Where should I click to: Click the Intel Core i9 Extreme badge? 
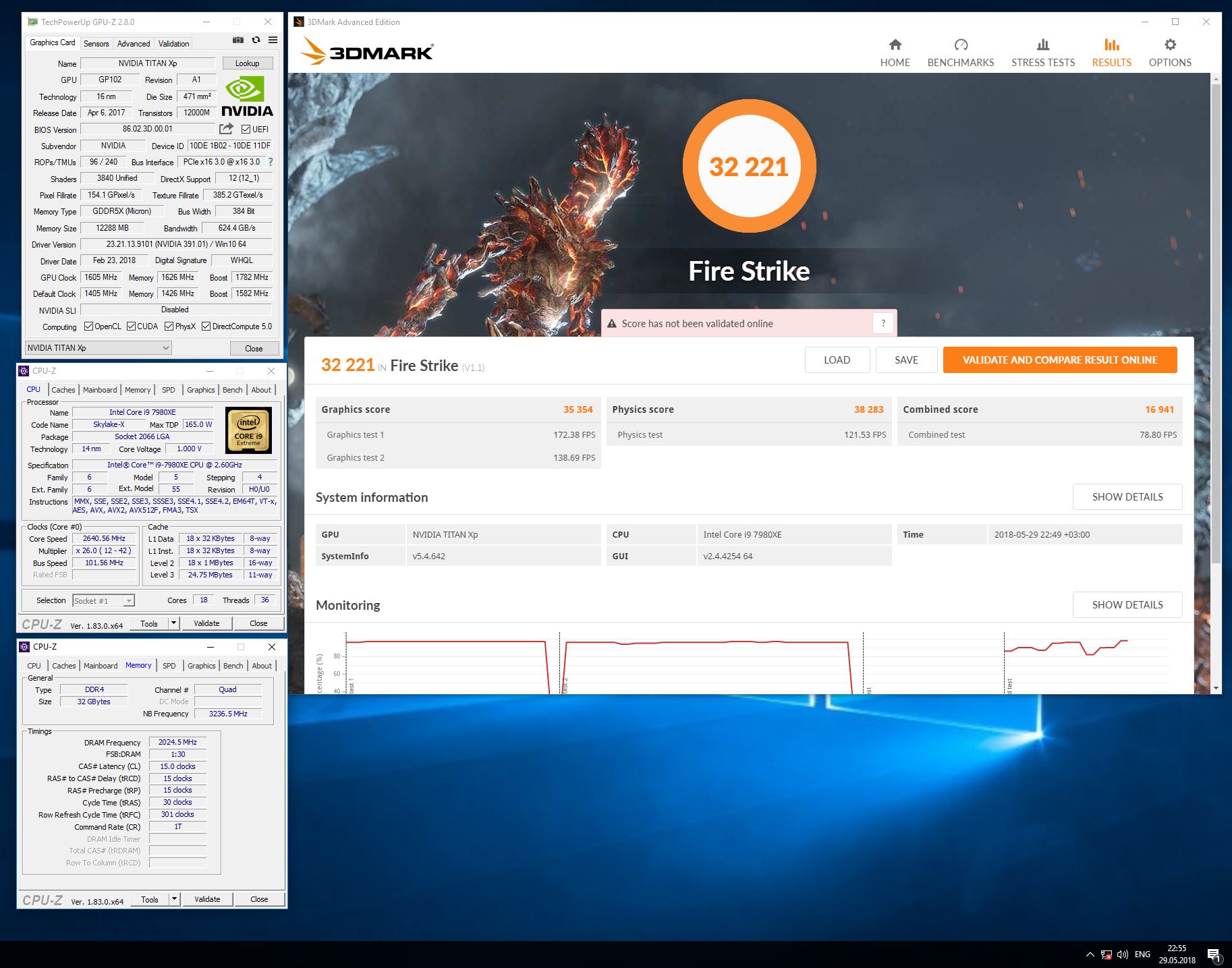coord(248,430)
